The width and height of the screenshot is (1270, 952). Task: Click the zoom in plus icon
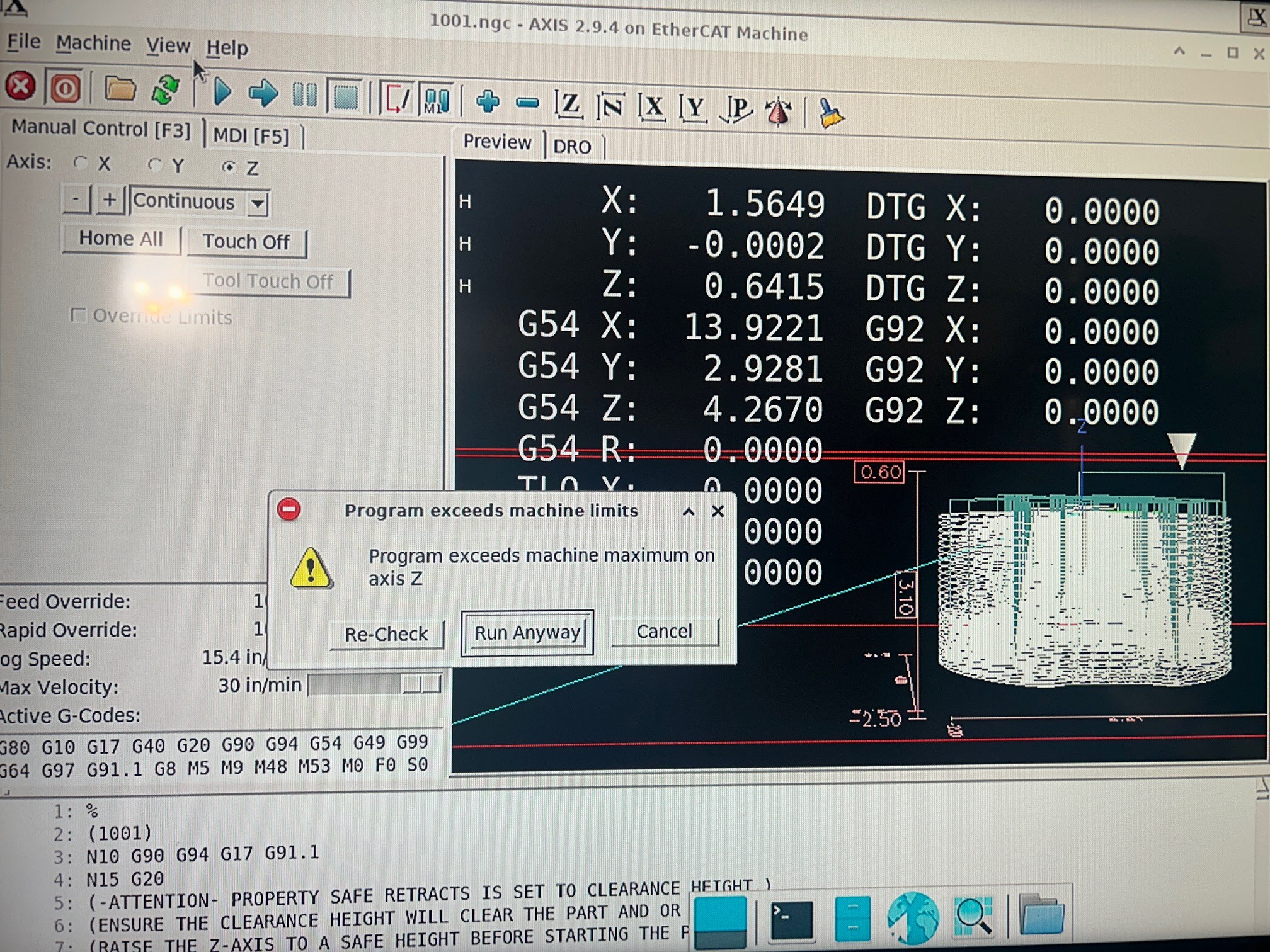click(488, 101)
